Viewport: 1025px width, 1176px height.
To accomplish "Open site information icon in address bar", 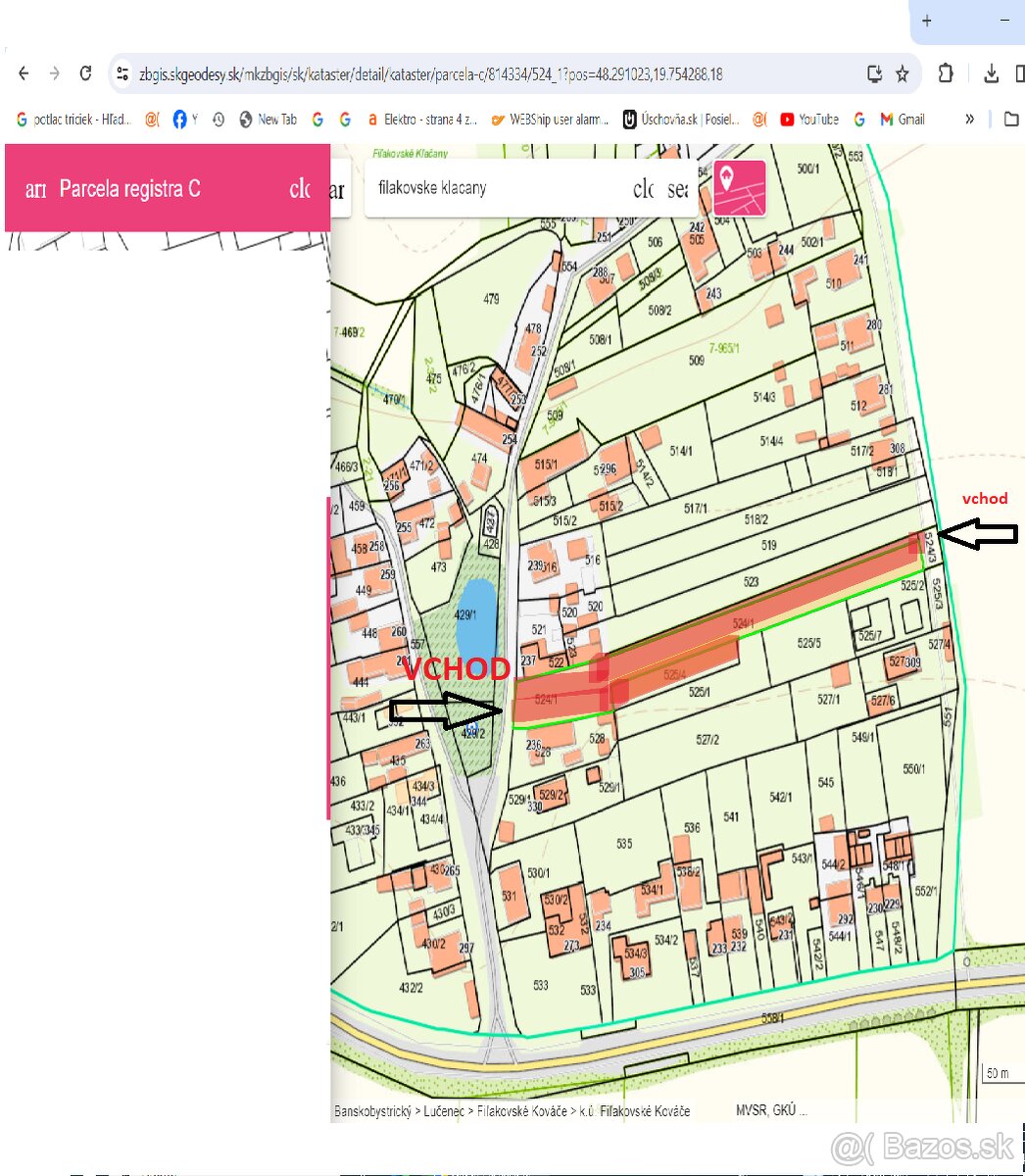I will 122,73.
